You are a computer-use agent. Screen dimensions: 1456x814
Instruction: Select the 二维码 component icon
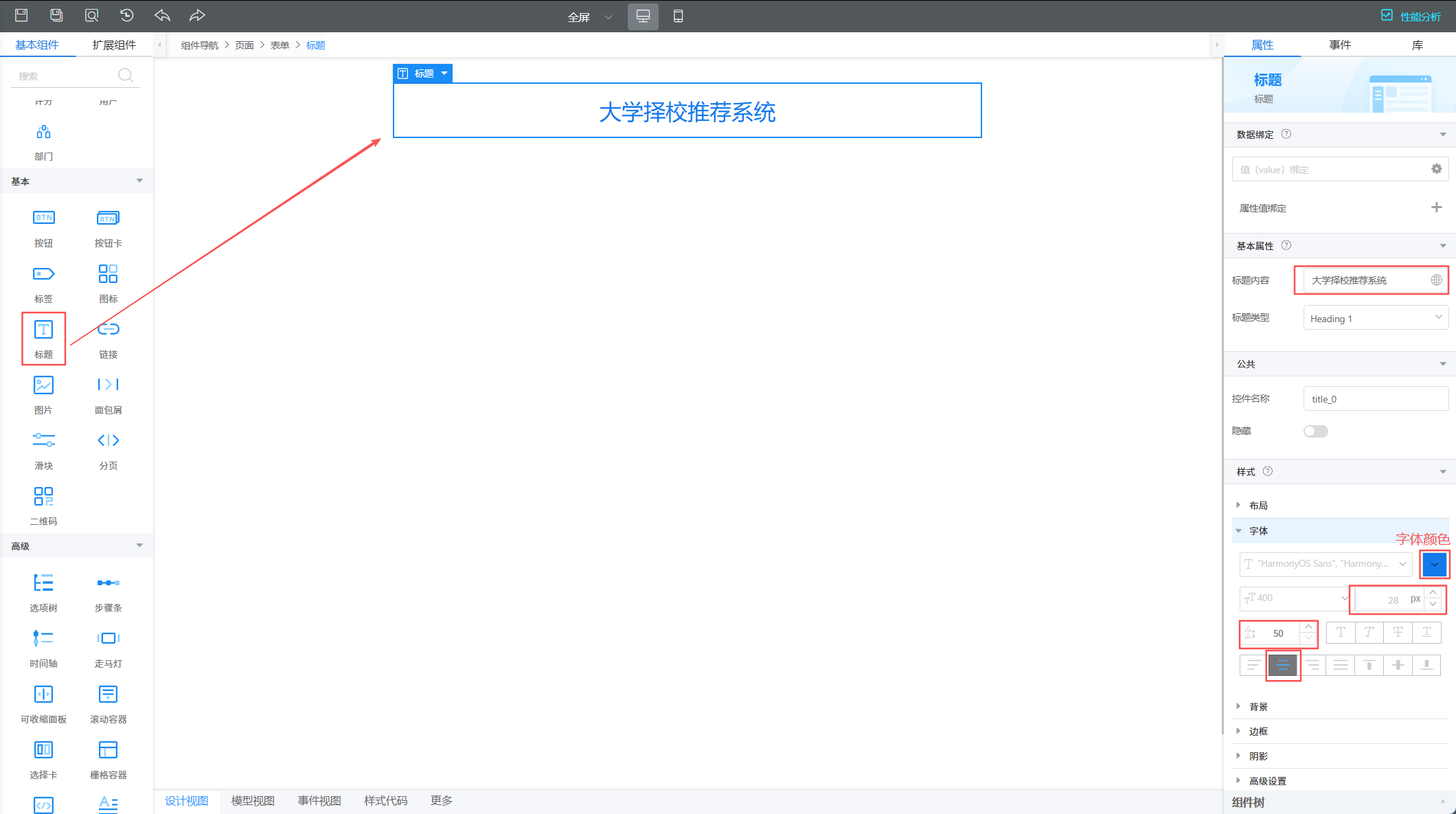tap(43, 497)
